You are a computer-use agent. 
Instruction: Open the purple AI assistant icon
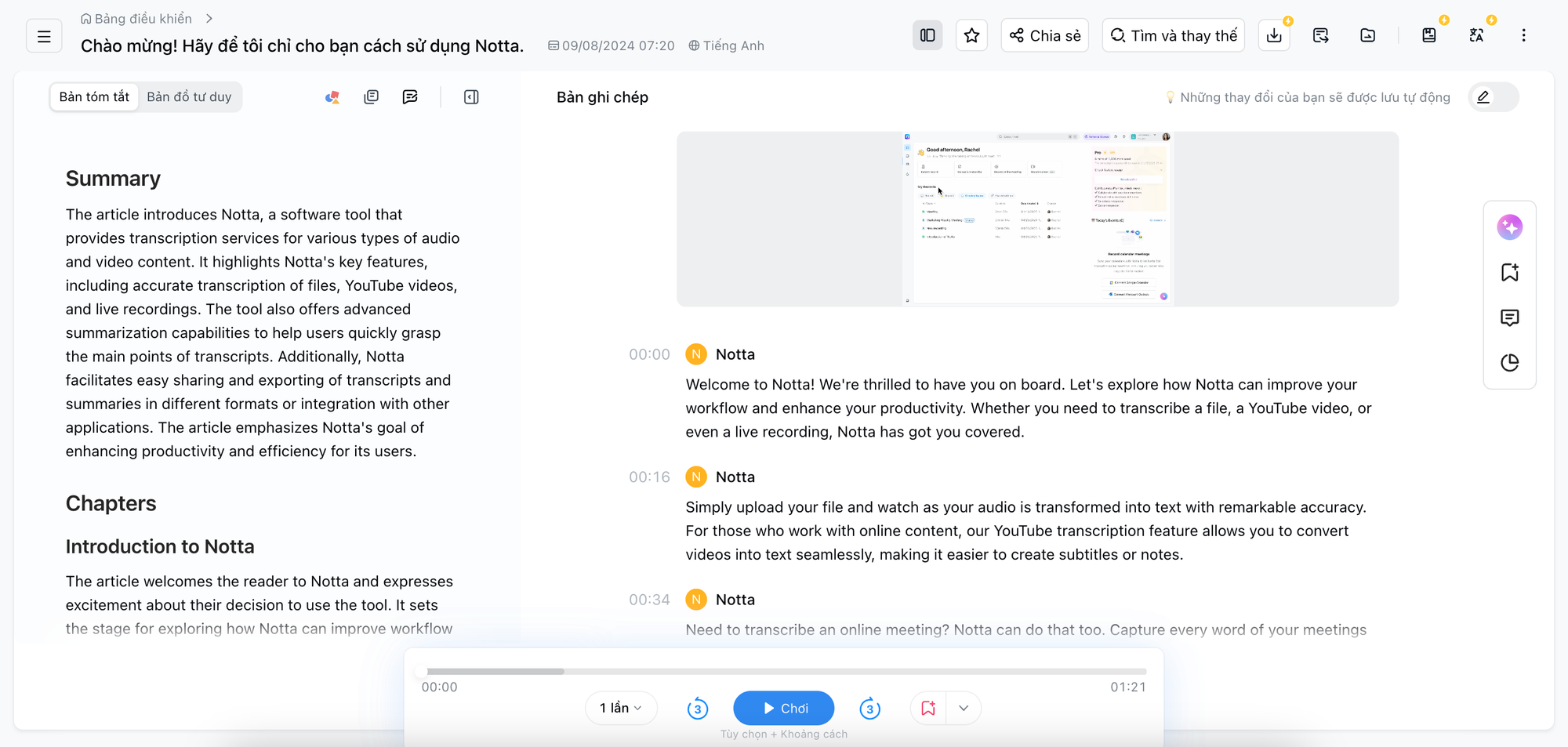pyautogui.click(x=1509, y=227)
